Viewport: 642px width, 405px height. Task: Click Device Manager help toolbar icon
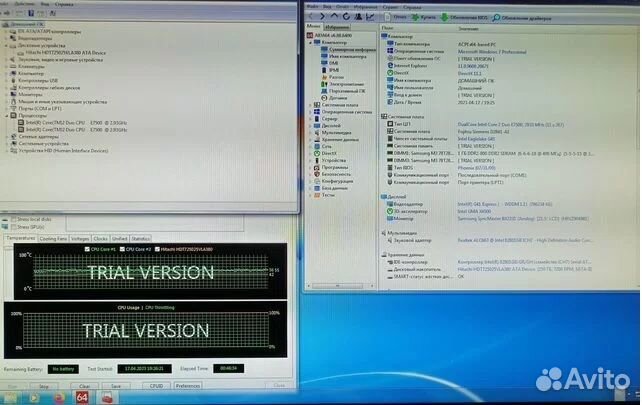(x=31, y=13)
